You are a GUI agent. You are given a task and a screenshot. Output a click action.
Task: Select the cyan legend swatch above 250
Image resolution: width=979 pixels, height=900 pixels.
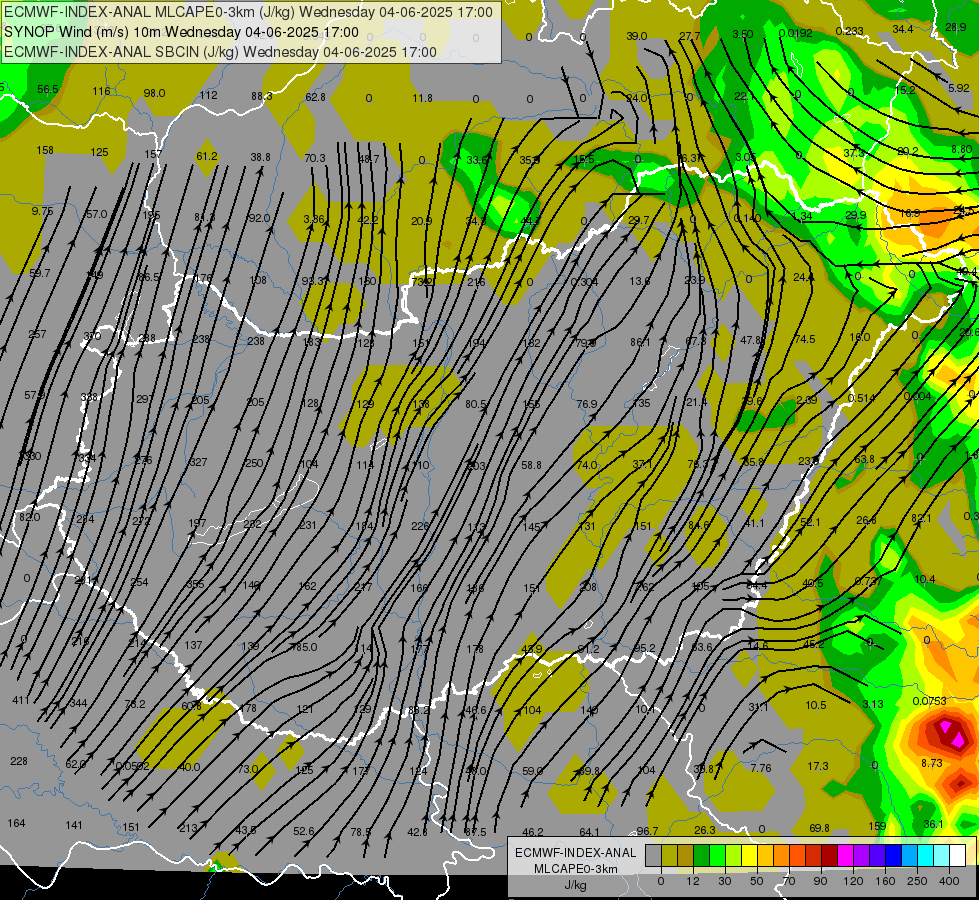(925, 855)
